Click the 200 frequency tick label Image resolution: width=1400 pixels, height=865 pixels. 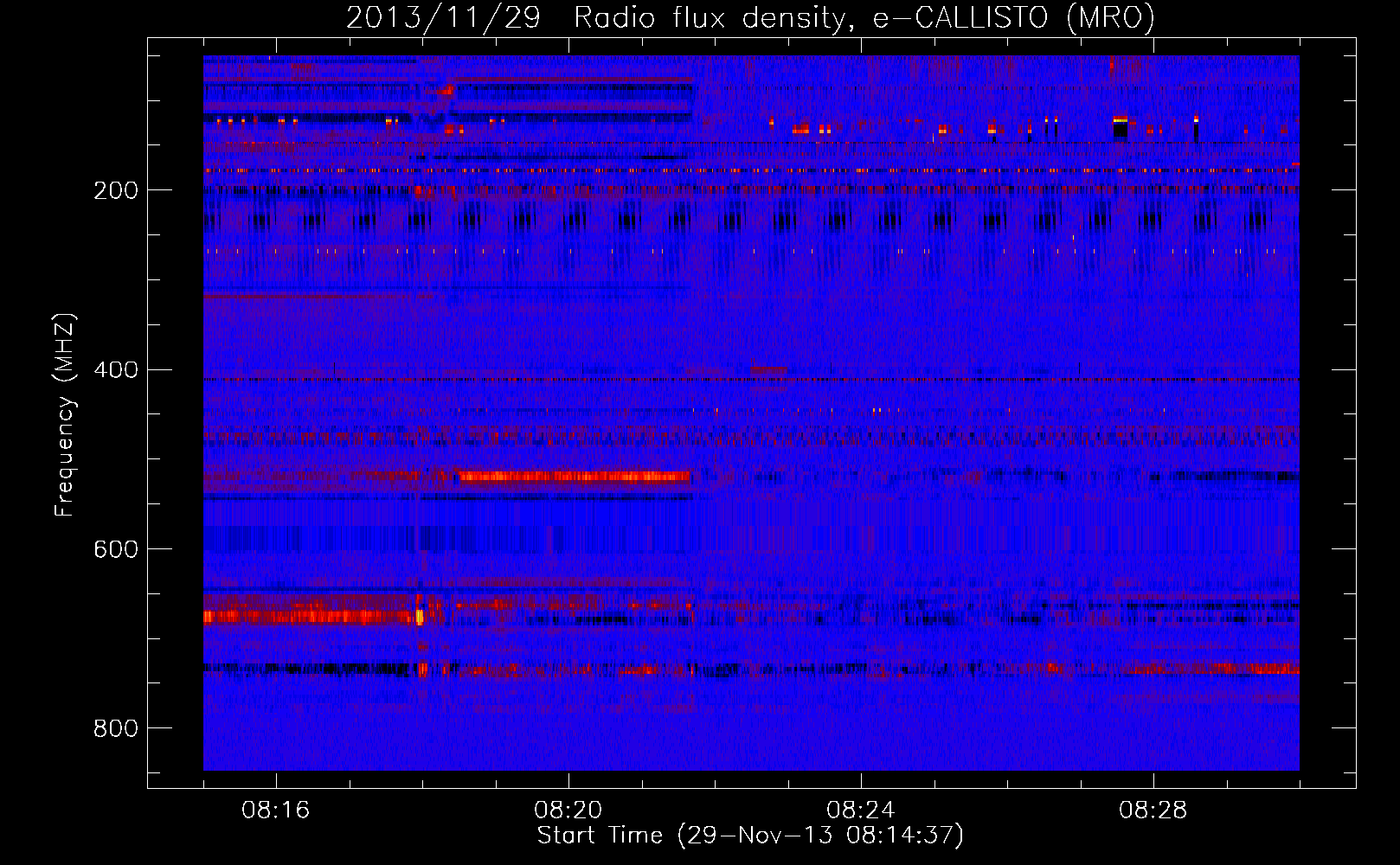click(116, 190)
